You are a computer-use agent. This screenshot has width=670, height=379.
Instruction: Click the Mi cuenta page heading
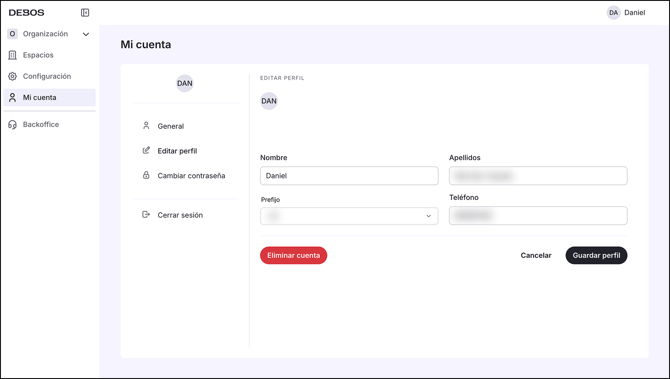146,44
